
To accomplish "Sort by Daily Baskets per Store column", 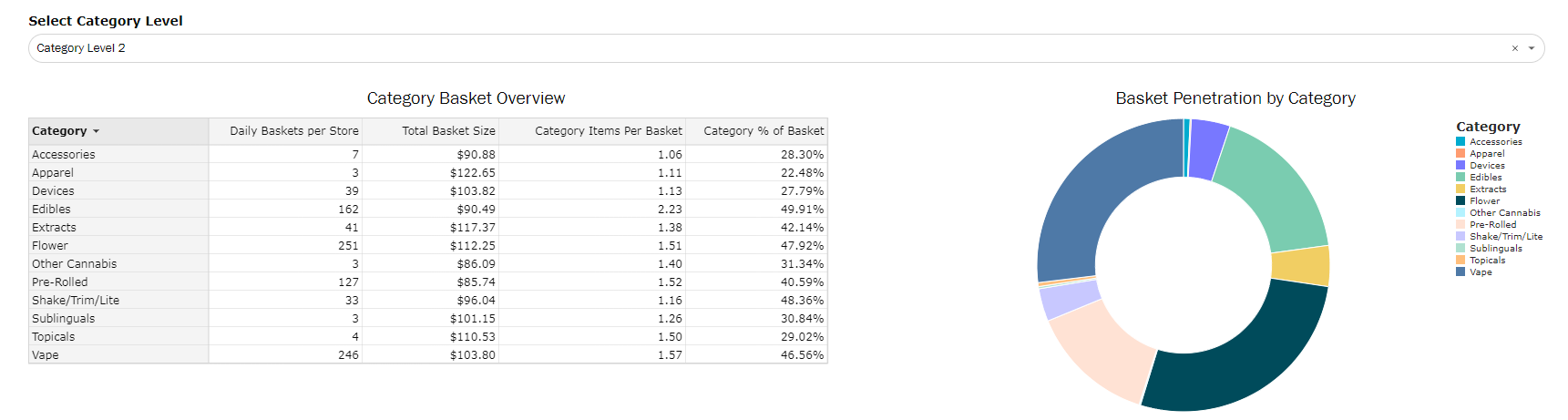I will 293,131.
